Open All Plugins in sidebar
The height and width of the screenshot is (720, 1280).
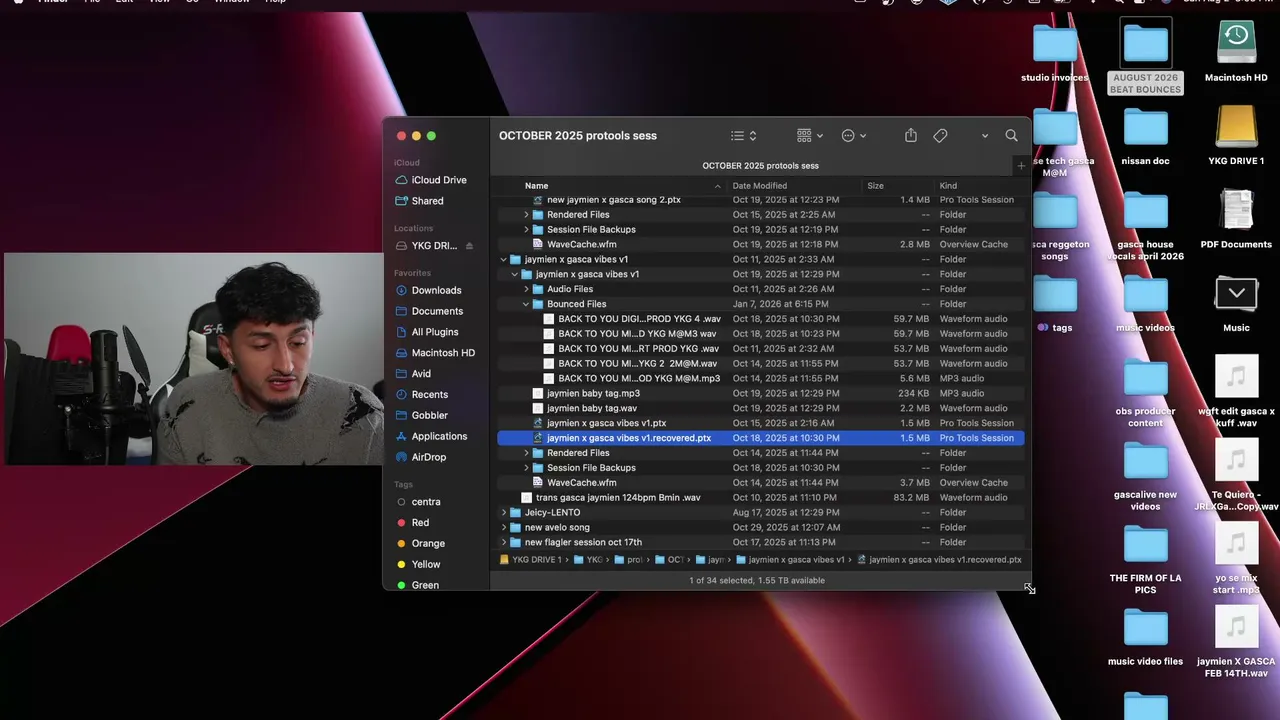click(x=435, y=332)
